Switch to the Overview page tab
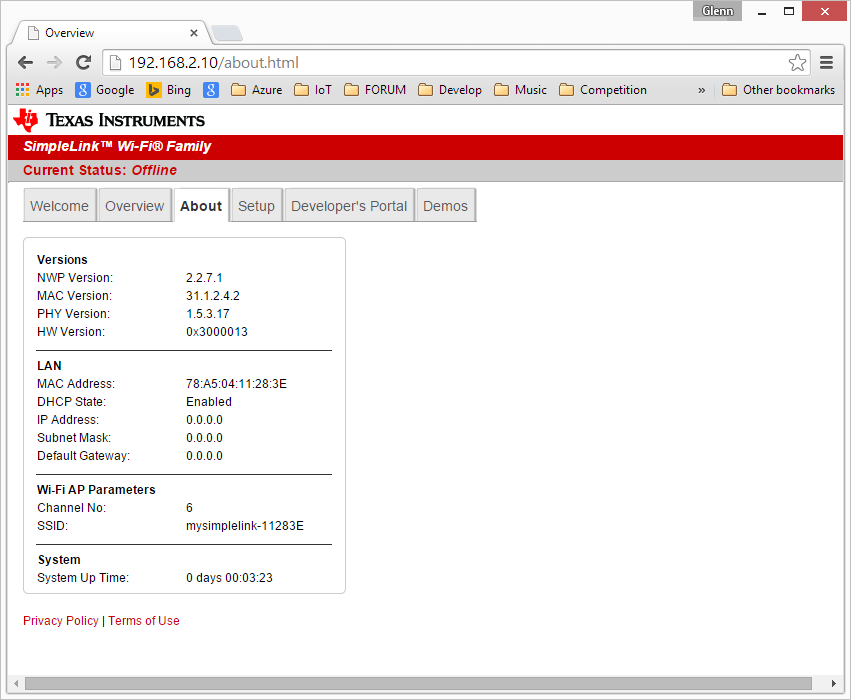The width and height of the screenshot is (851, 700). point(135,206)
